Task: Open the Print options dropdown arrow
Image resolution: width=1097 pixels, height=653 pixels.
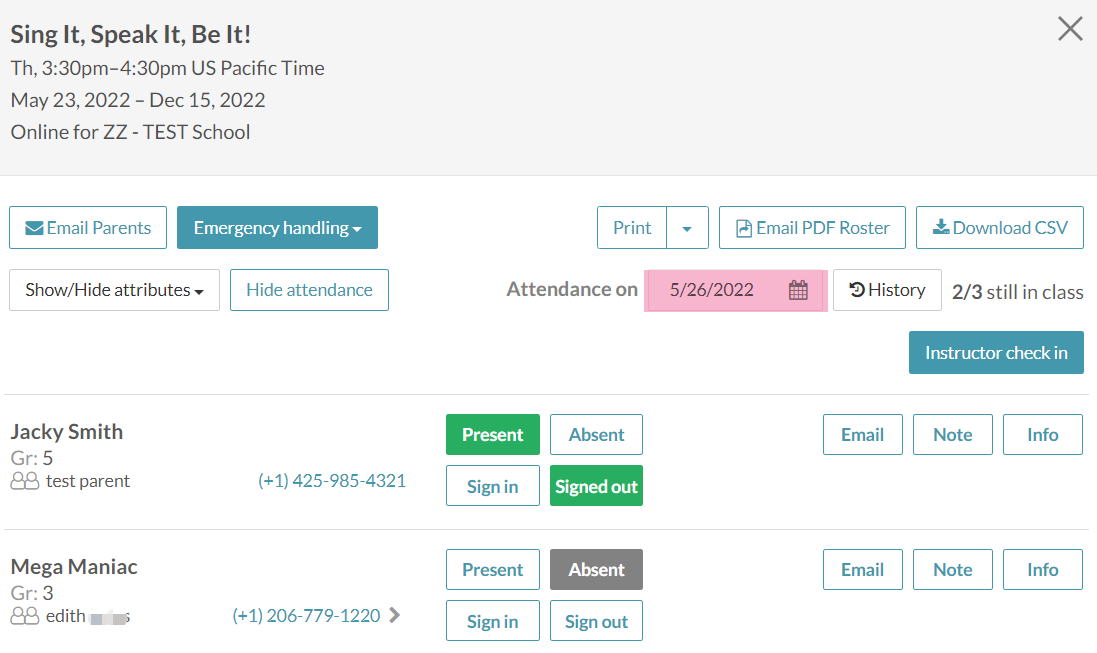Action: point(687,228)
